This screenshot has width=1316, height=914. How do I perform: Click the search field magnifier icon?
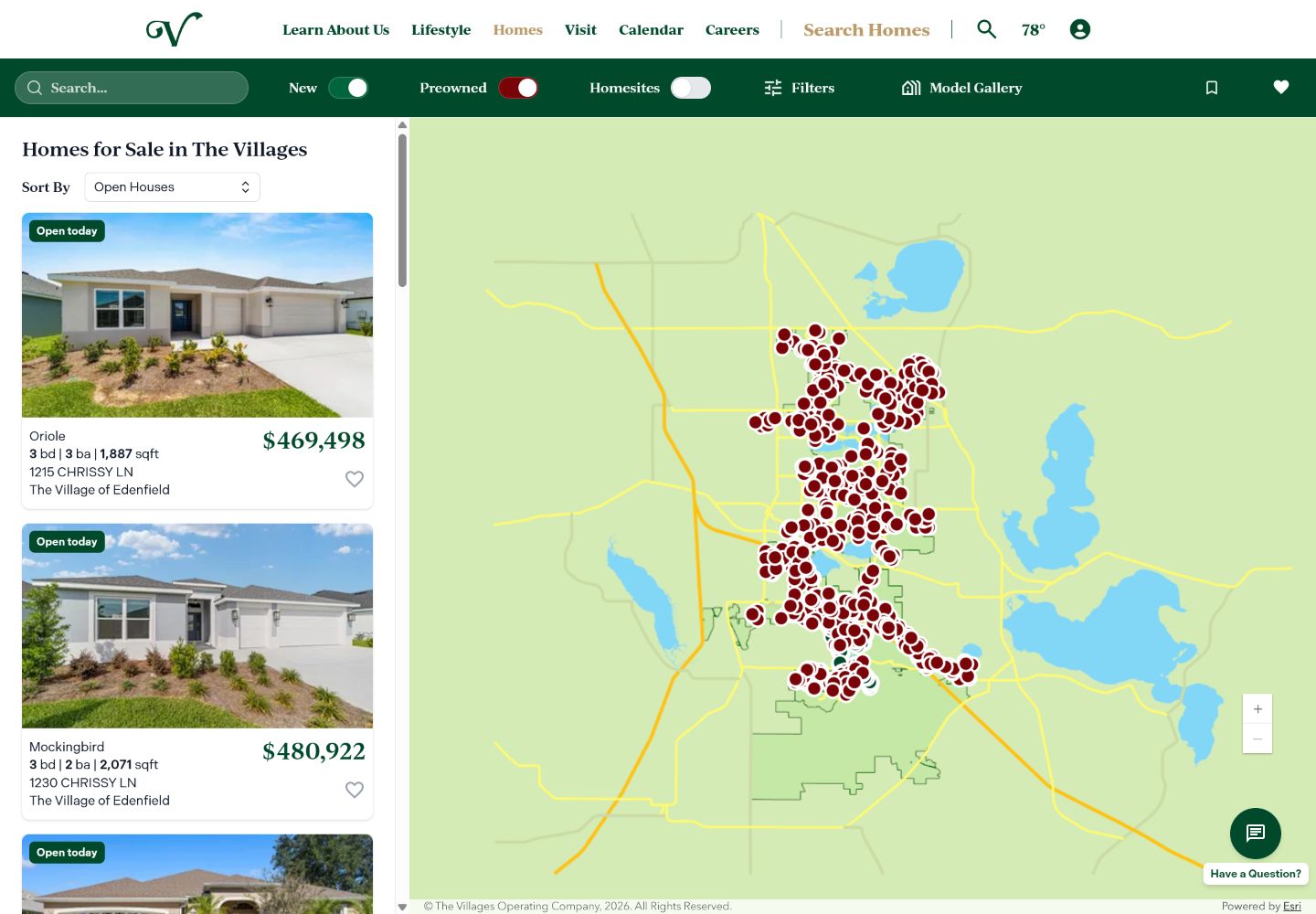[35, 88]
